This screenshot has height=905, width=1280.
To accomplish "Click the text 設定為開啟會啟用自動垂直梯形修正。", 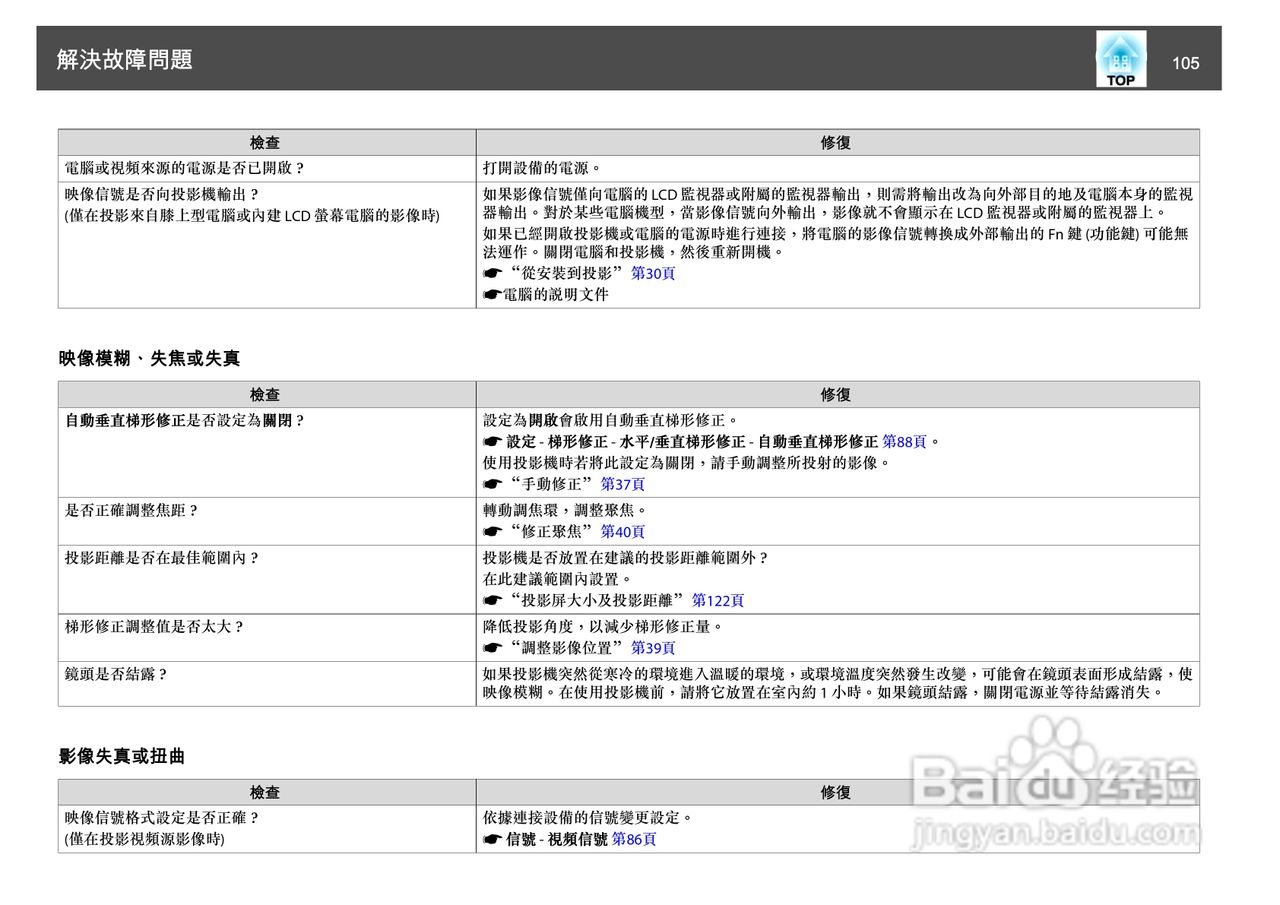I will click(611, 420).
